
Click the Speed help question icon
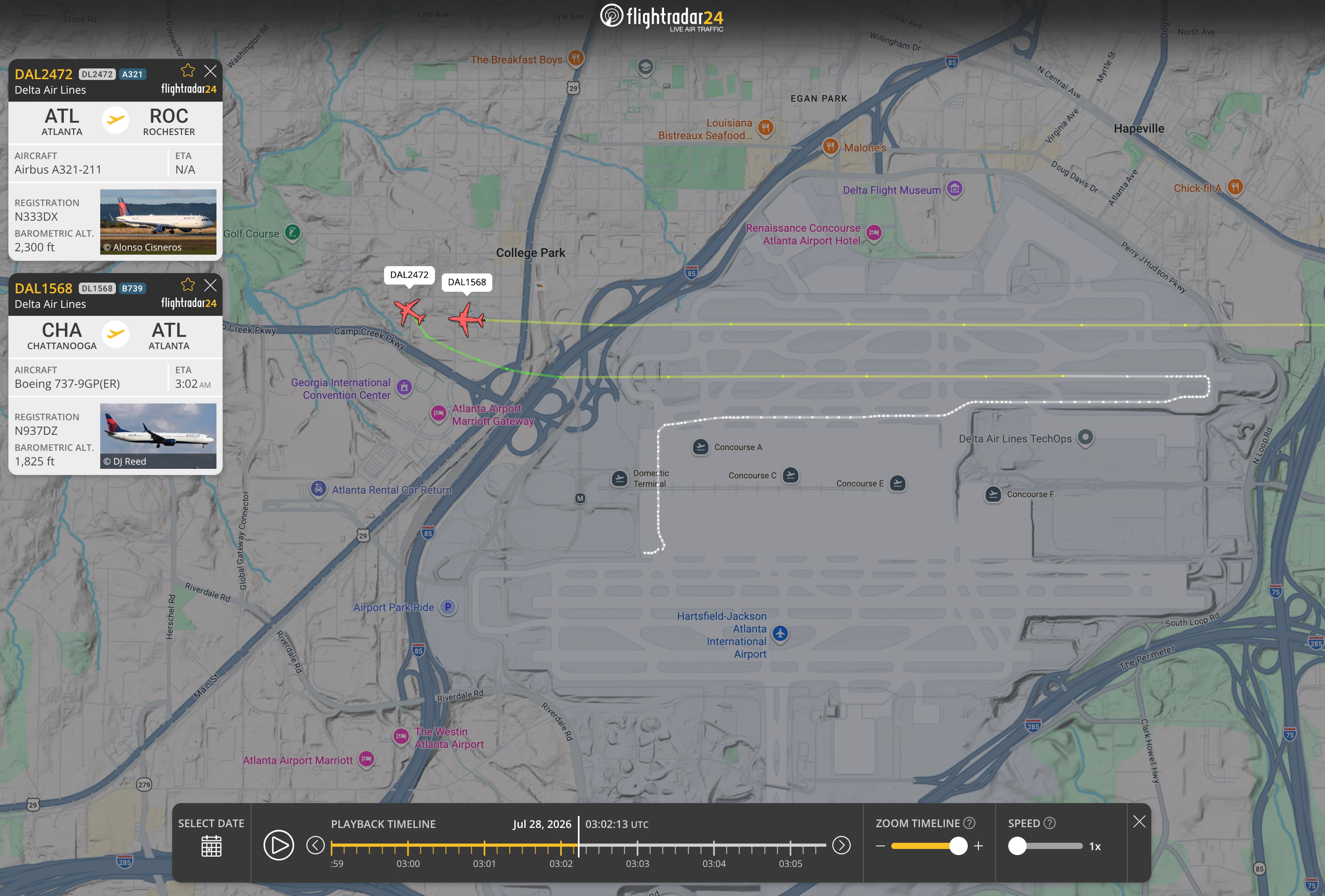(x=1050, y=823)
